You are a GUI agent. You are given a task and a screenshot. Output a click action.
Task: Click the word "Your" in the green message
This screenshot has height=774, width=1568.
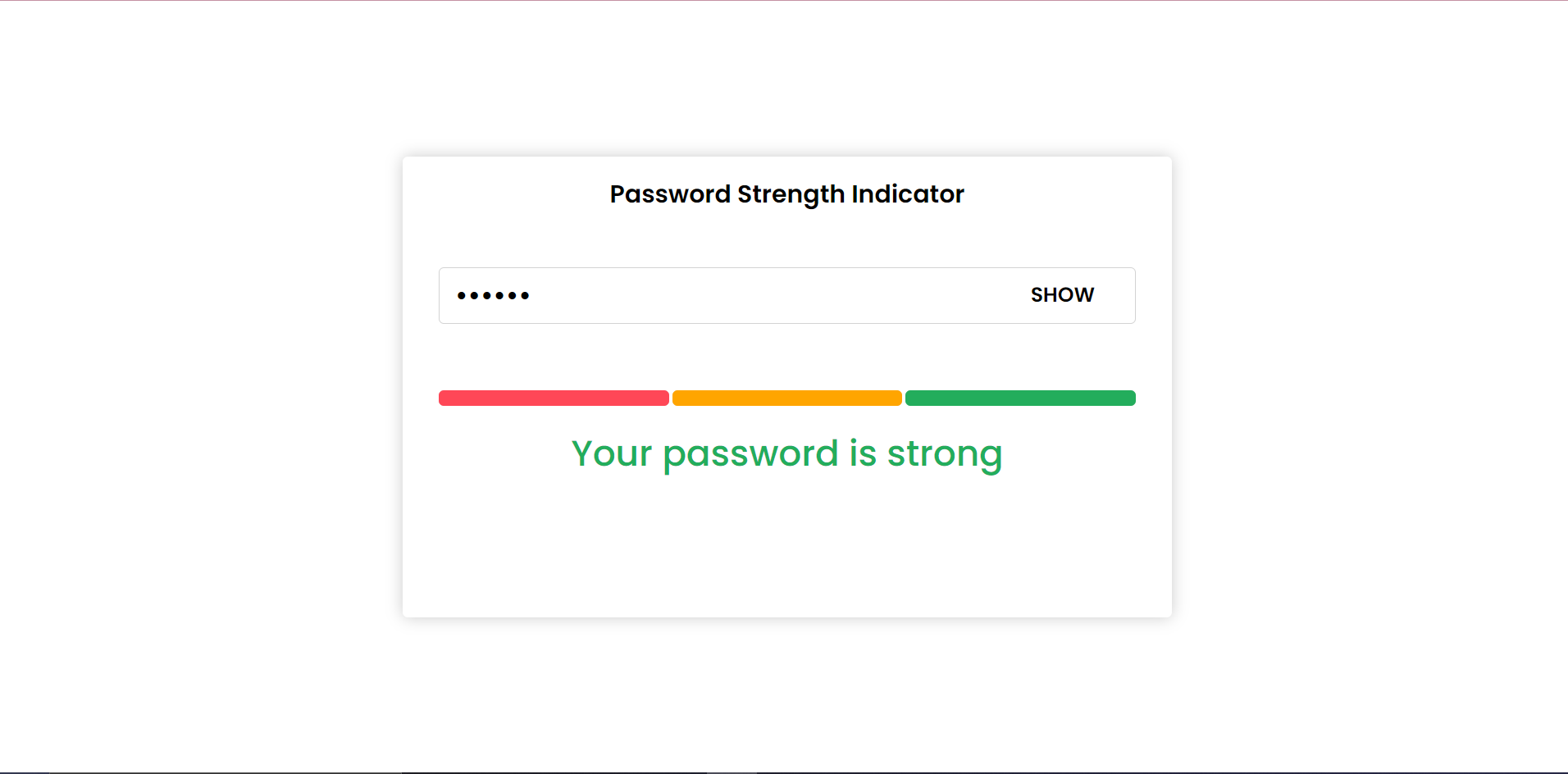[x=612, y=453]
